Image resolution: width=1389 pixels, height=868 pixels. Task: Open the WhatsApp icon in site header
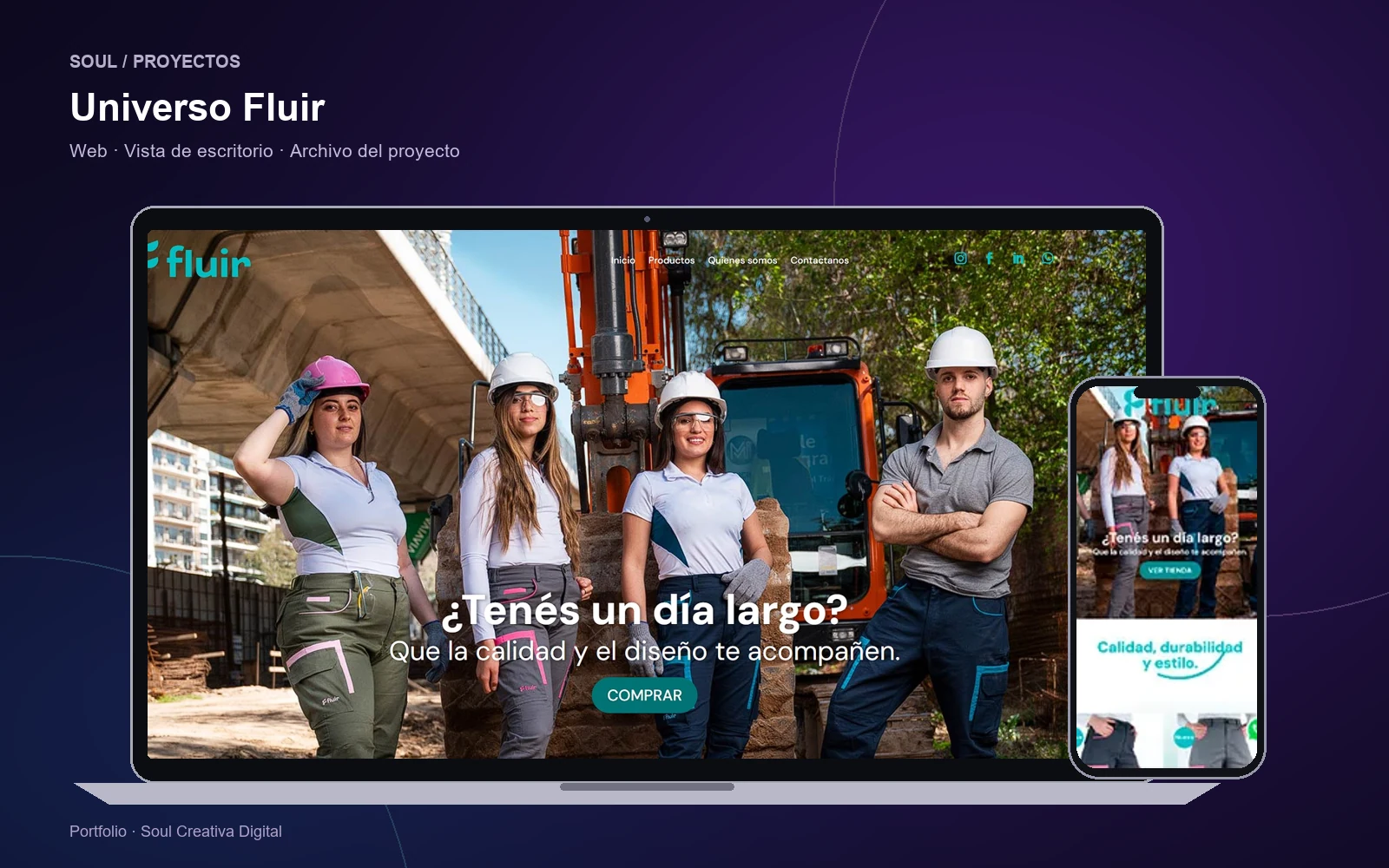coord(1048,259)
